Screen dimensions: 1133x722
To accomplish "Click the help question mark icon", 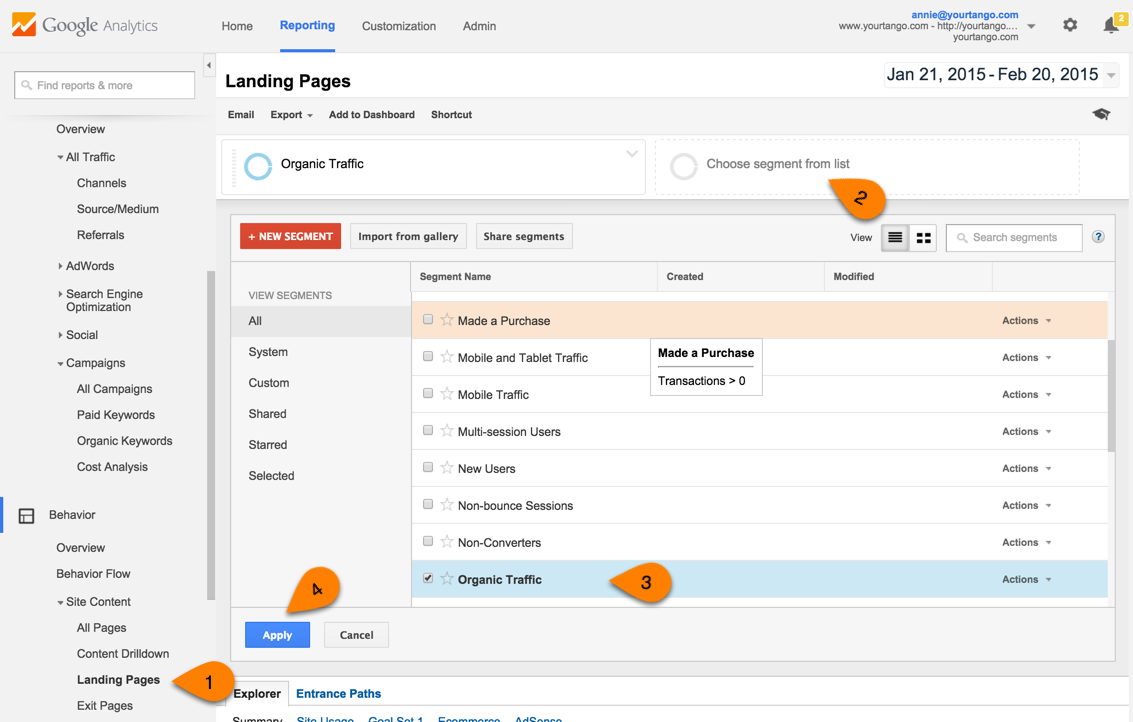I will pos(1098,237).
